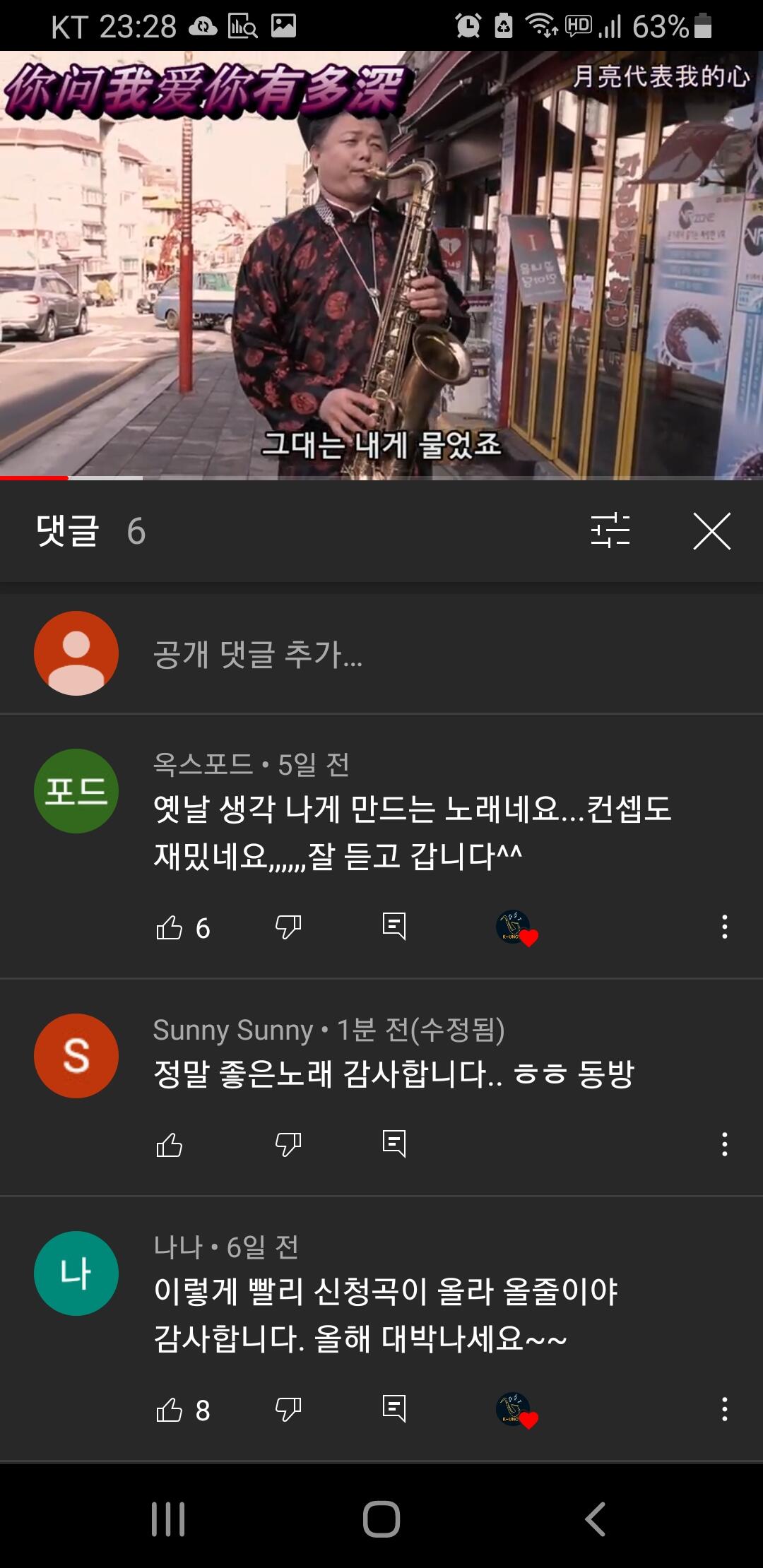Viewport: 763px width, 1568px height.
Task: Dislike Sunny Sunny's comment
Action: (288, 1144)
